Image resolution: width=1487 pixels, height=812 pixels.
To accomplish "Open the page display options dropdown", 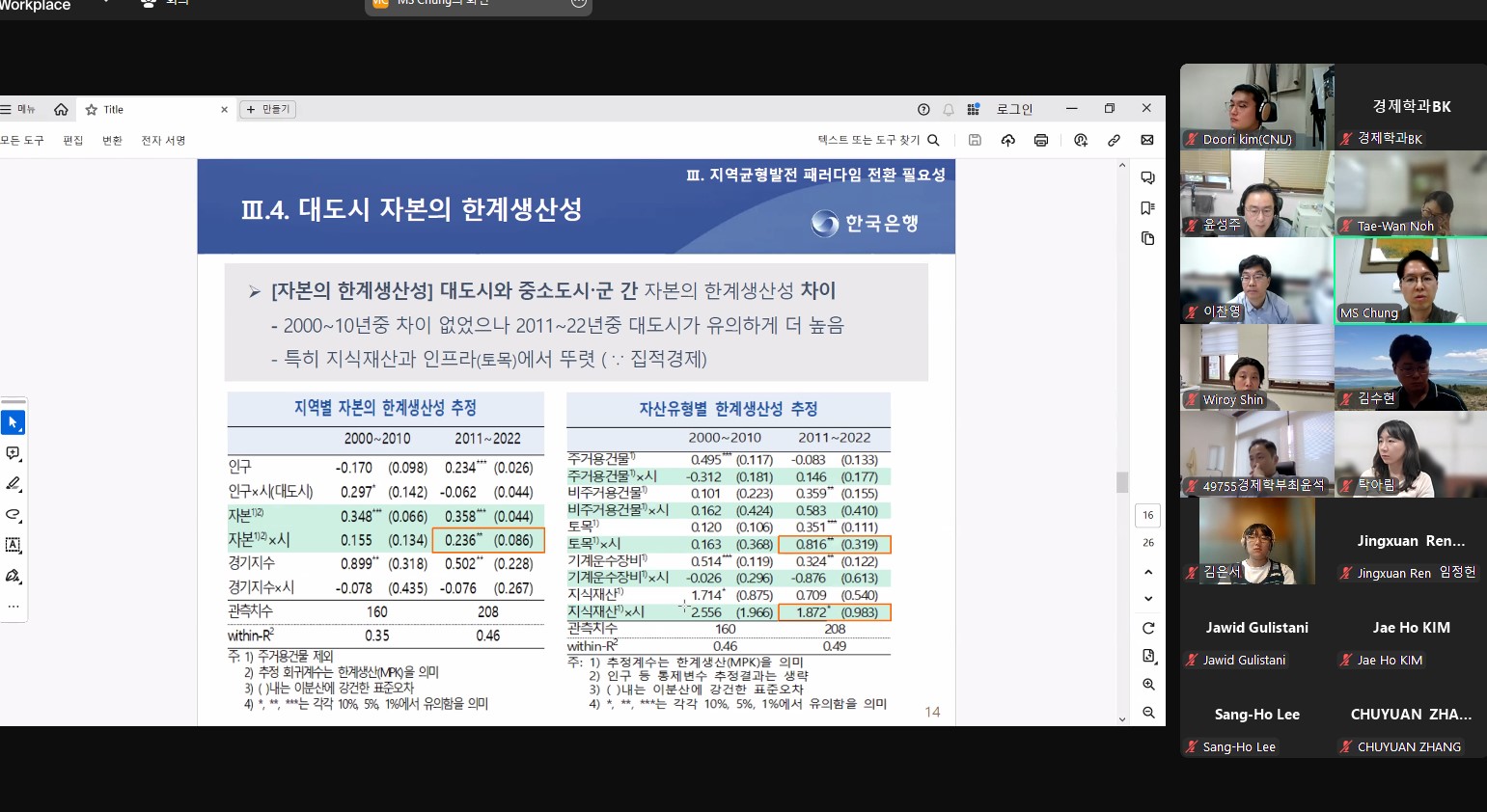I will (1148, 656).
